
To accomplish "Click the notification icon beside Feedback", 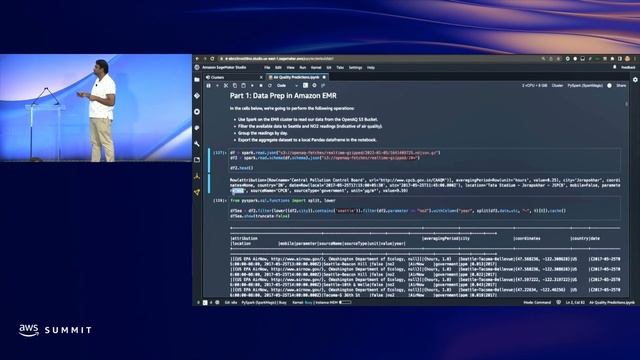I will (x=615, y=67).
